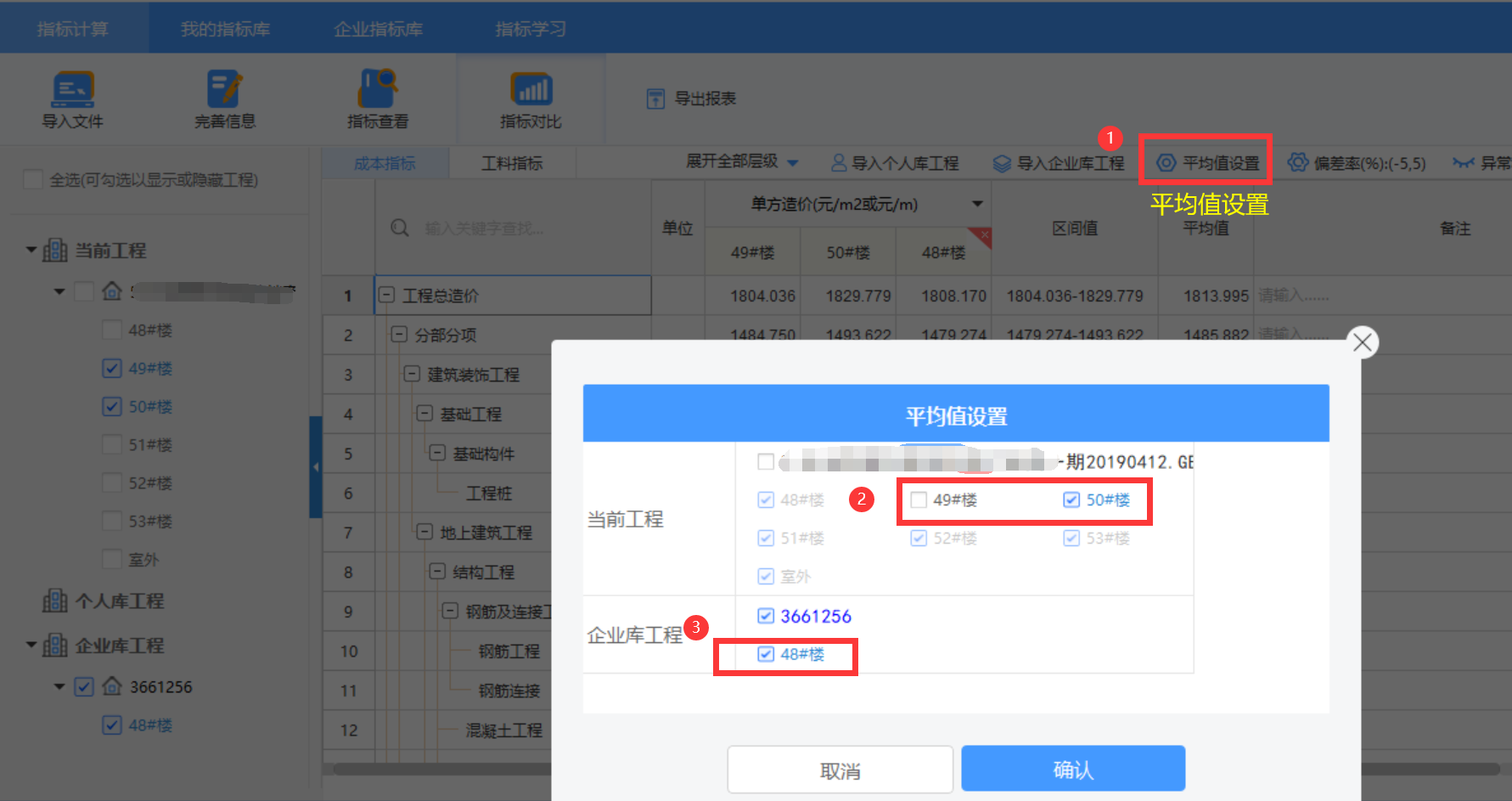
Task: Enable 49#楼 checkbox in dialog
Action: [919, 499]
